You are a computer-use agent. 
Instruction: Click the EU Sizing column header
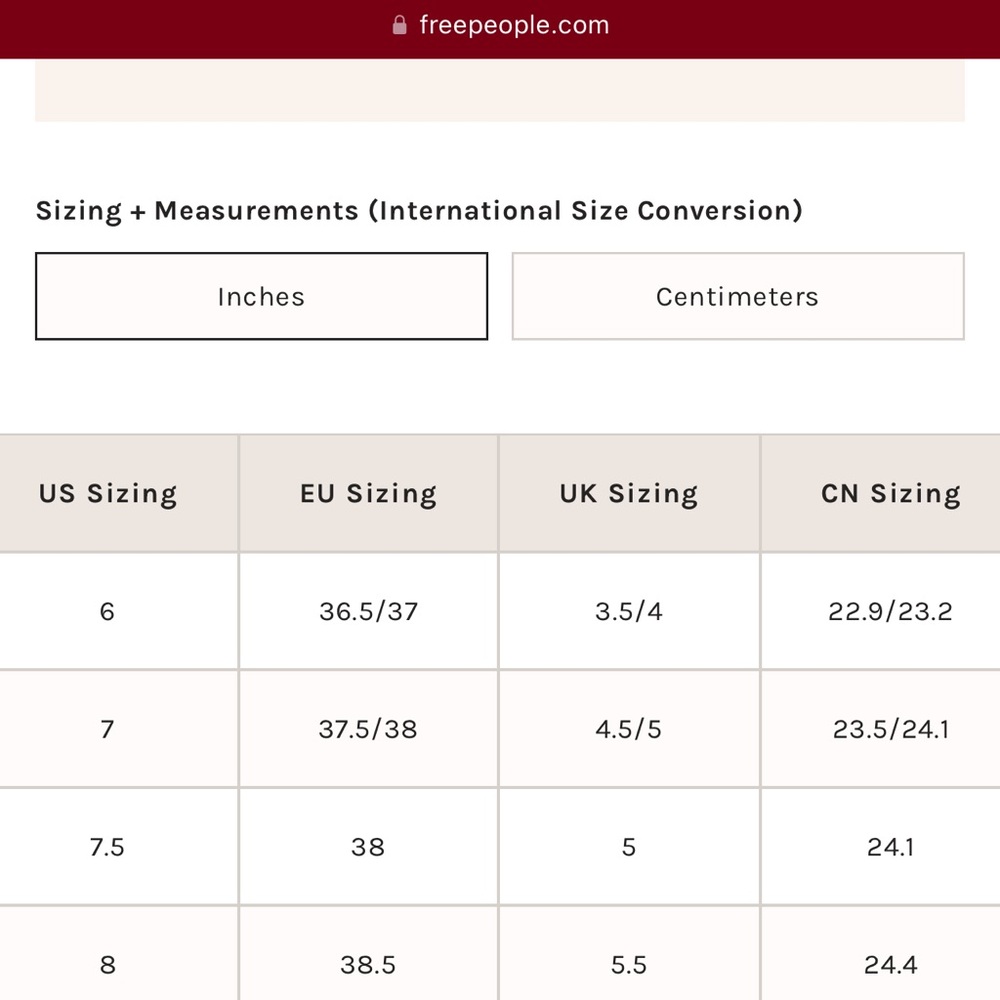click(x=368, y=494)
